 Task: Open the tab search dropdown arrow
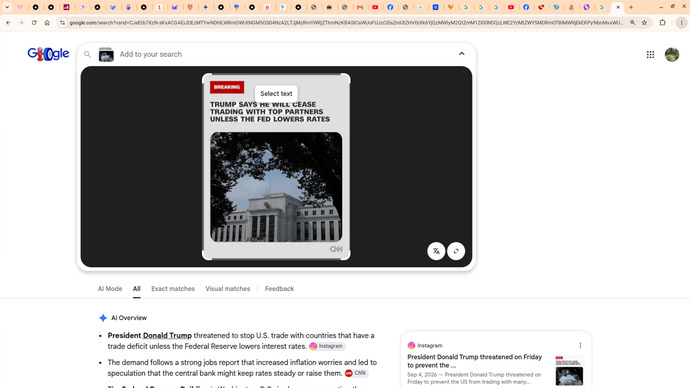coord(7,7)
